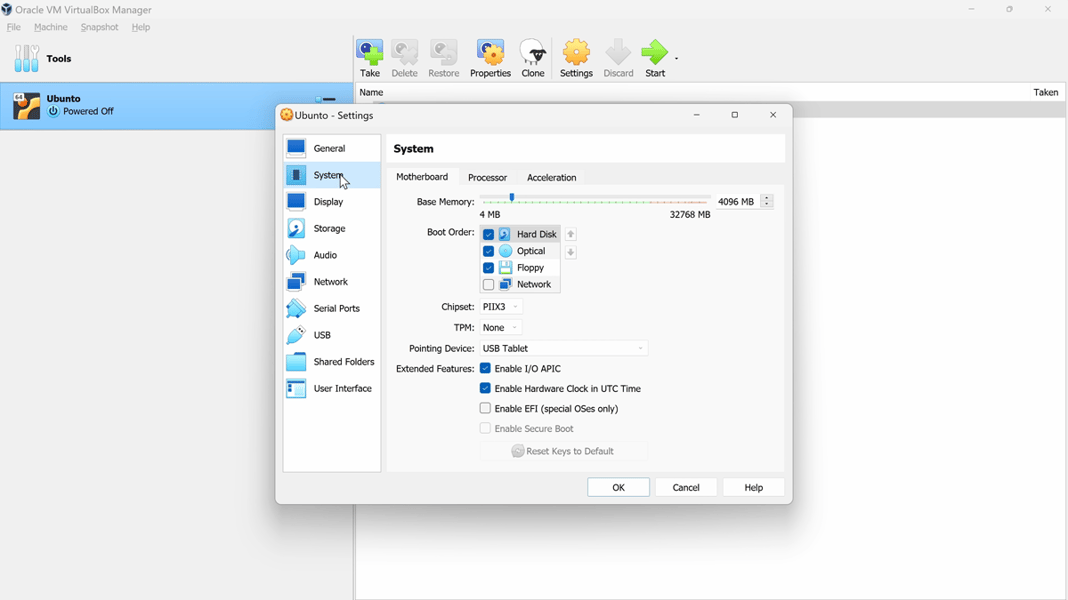This screenshot has width=1068, height=600.
Task: Click the Take snapshot toolbar icon
Action: 369,57
